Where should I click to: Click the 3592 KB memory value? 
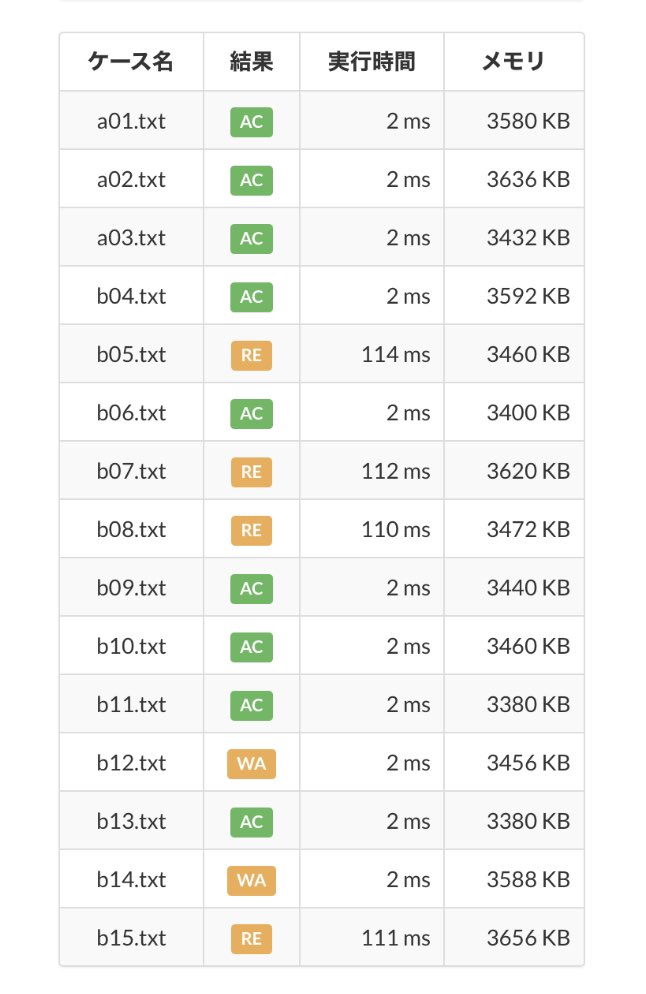pyautogui.click(x=528, y=296)
